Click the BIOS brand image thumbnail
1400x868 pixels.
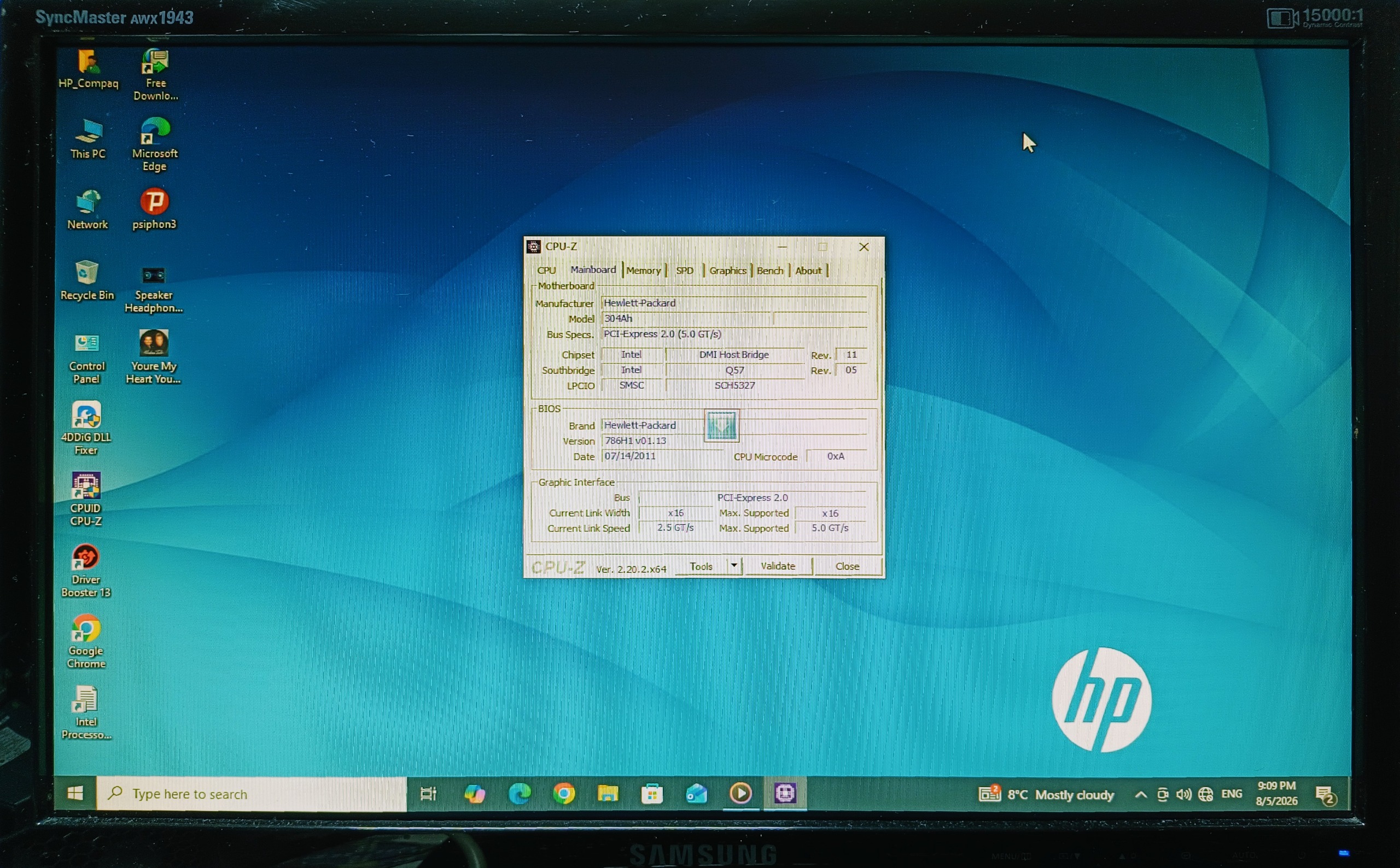point(721,425)
